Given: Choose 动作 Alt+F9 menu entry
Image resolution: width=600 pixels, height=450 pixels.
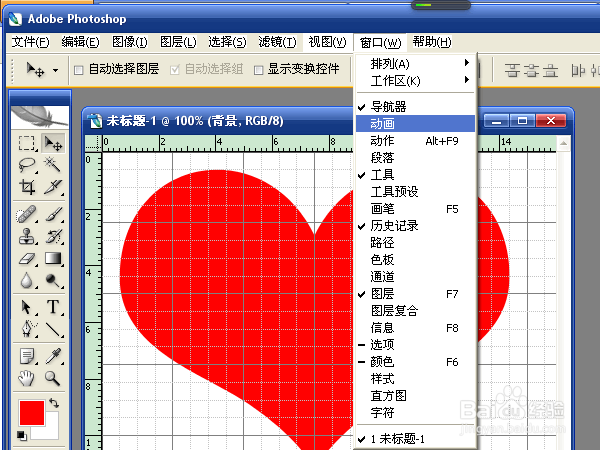Looking at the screenshot, I should 416,141.
